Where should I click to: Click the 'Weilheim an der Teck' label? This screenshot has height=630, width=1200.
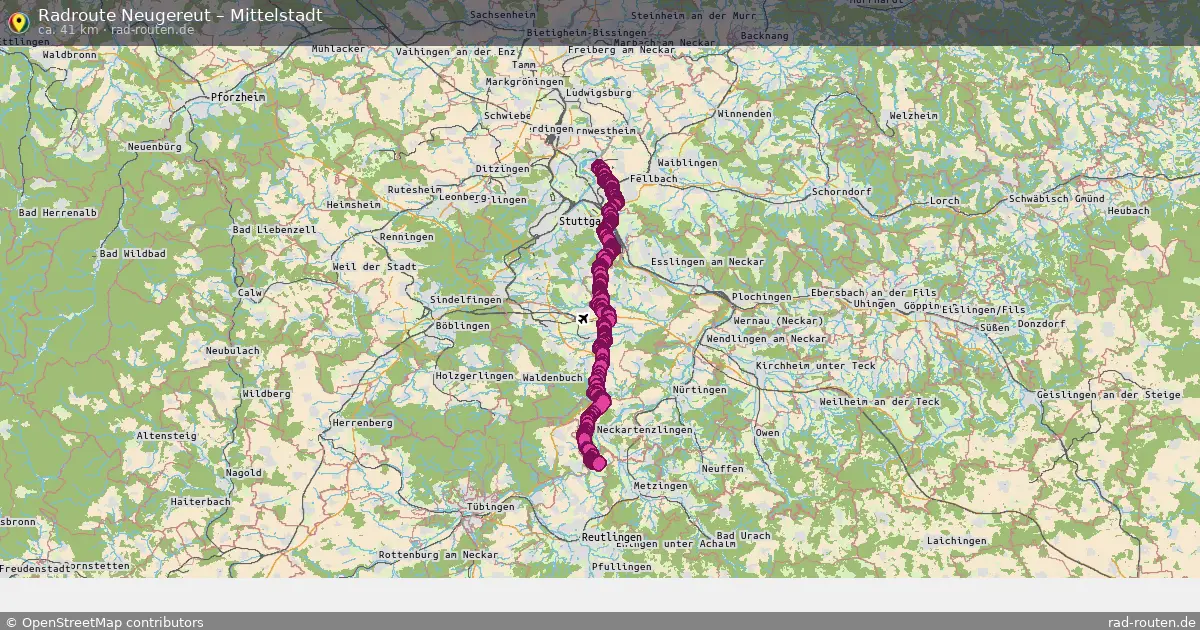880,402
